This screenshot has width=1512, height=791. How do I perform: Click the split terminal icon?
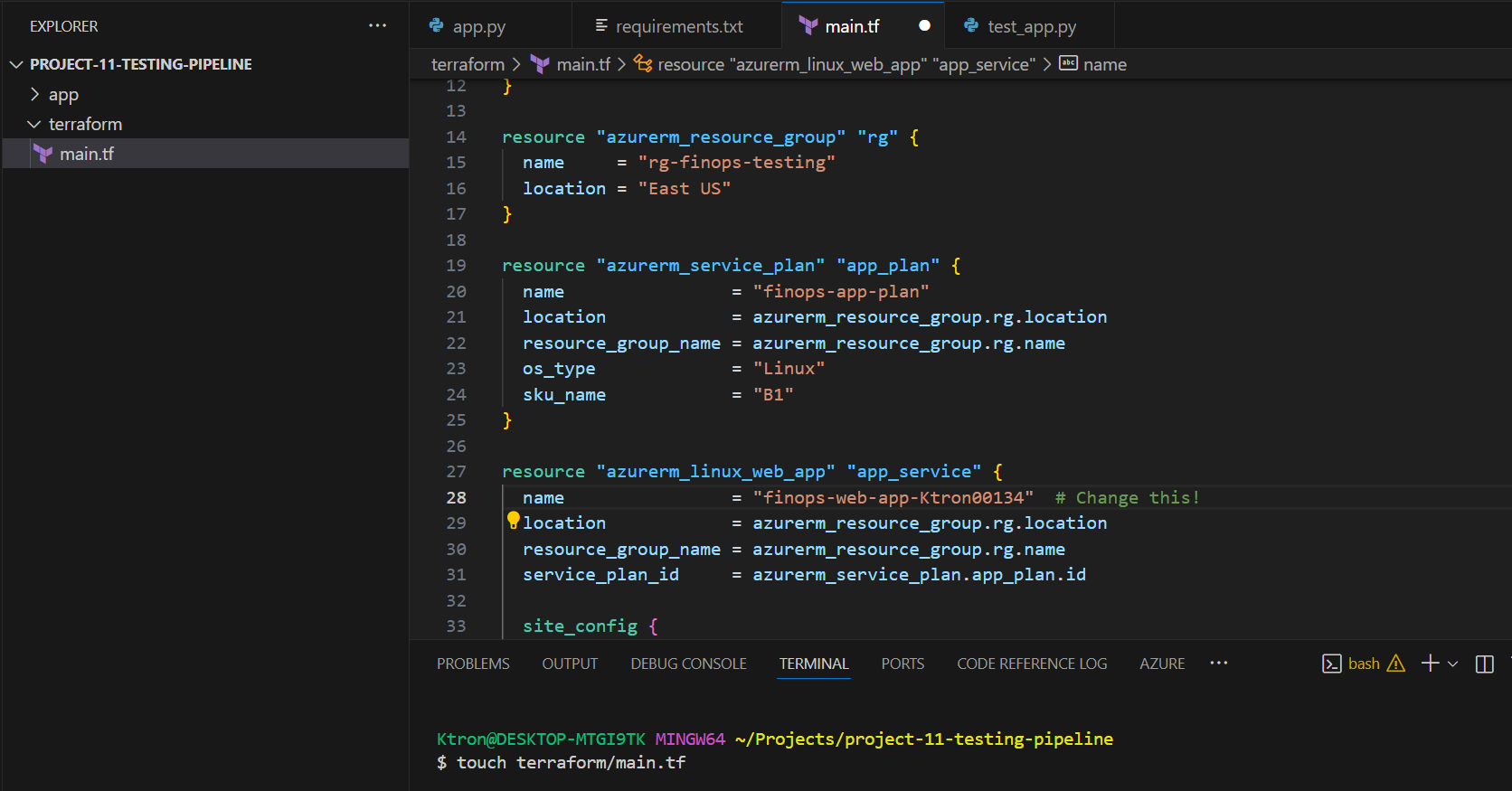[1484, 664]
